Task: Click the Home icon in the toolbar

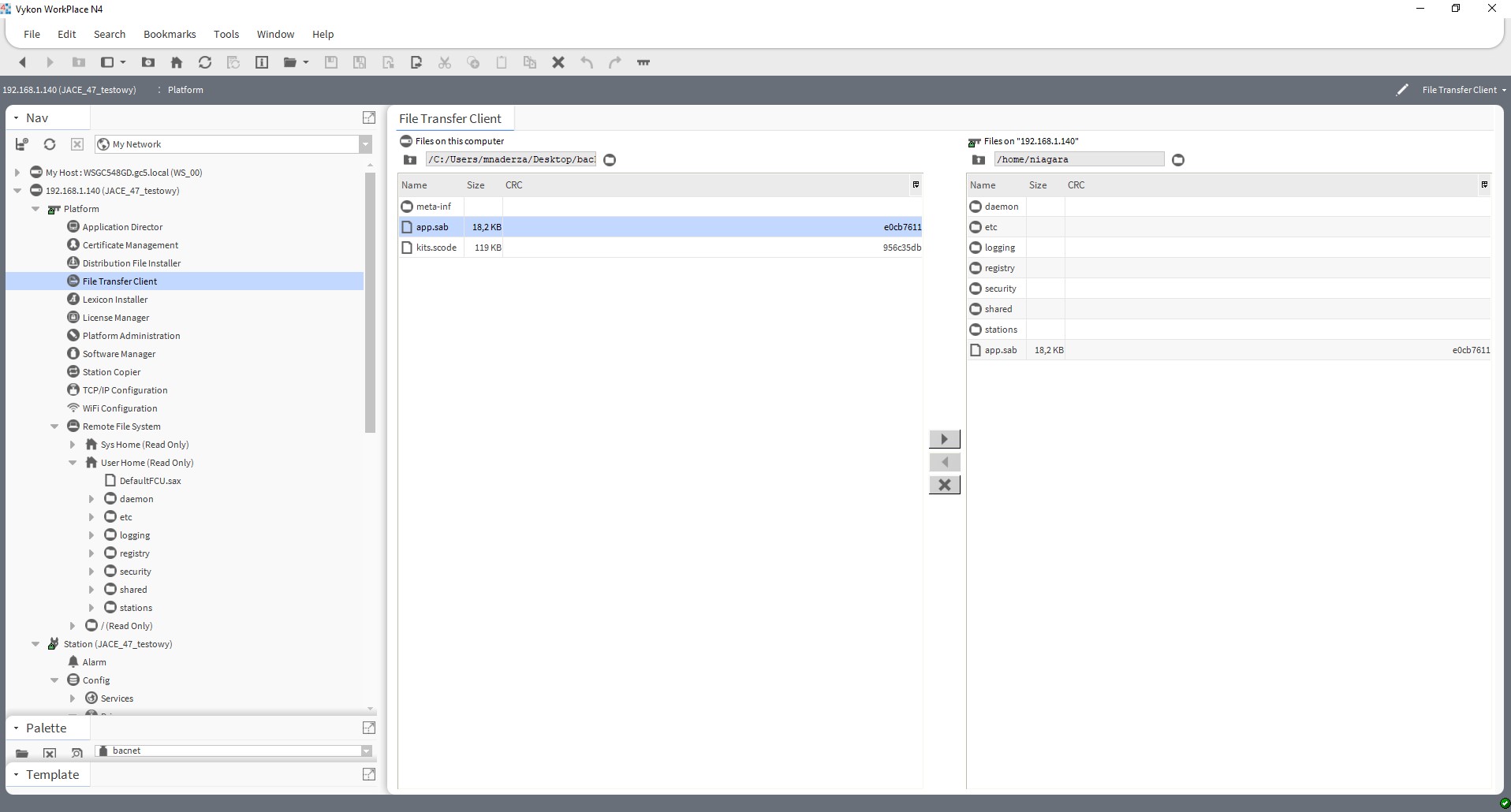Action: pyautogui.click(x=177, y=62)
